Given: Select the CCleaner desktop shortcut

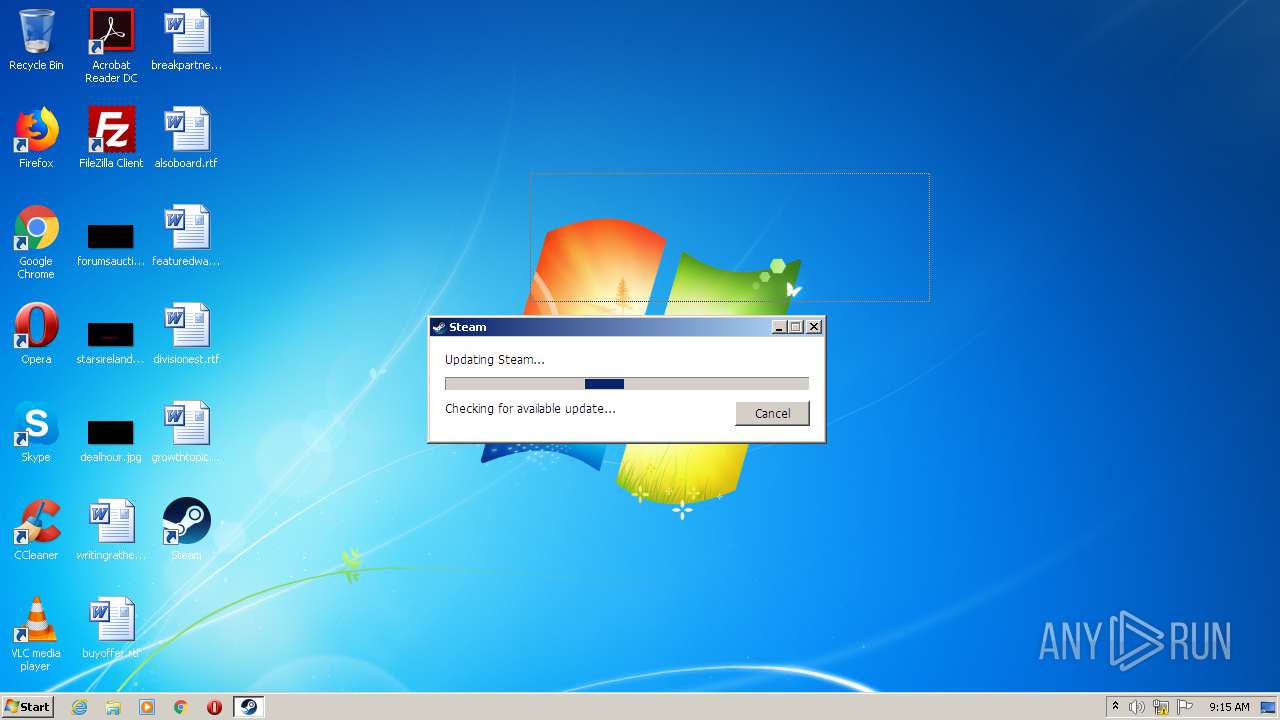Looking at the screenshot, I should [x=36, y=530].
